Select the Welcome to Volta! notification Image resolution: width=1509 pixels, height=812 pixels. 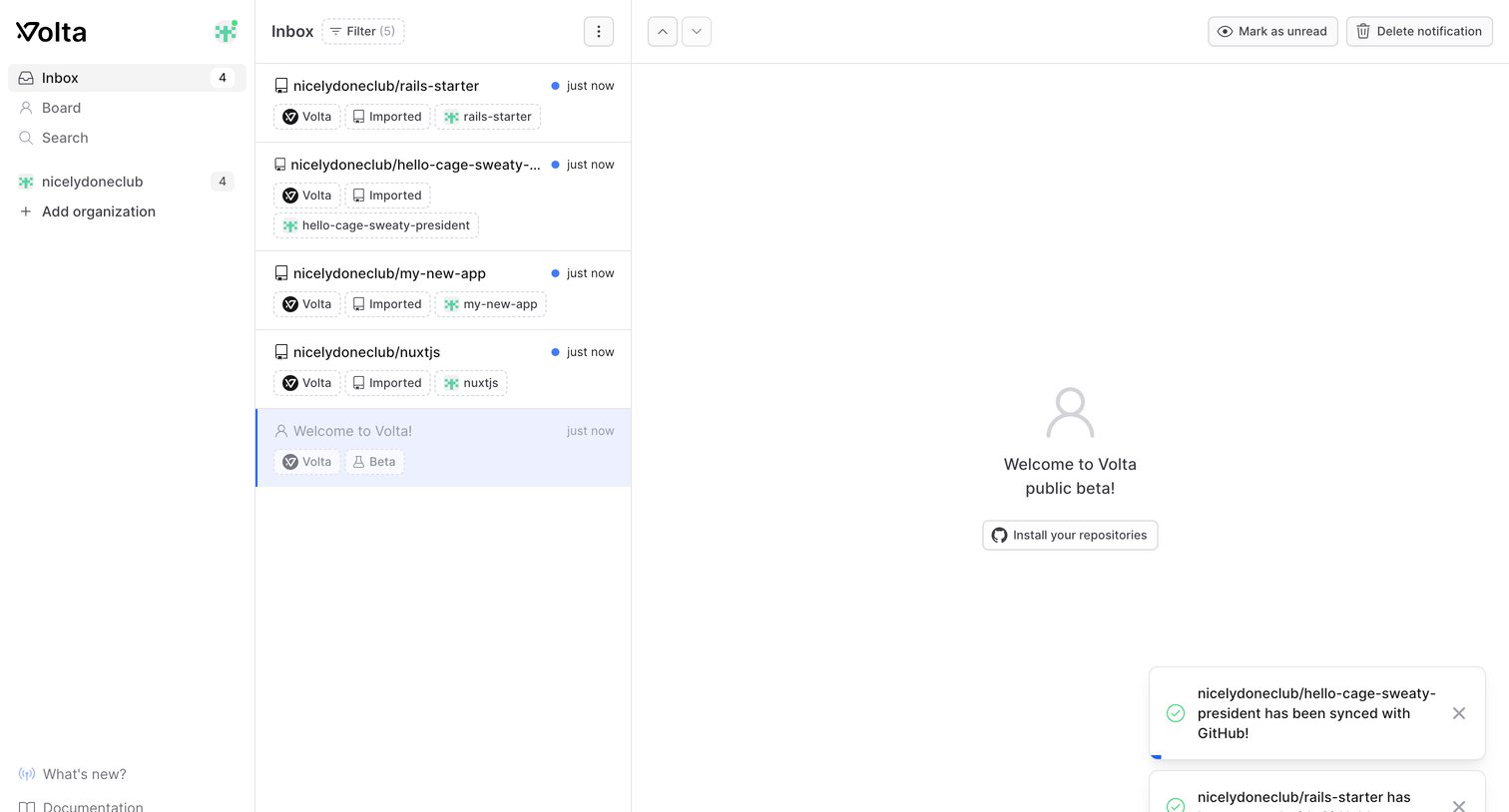(443, 448)
